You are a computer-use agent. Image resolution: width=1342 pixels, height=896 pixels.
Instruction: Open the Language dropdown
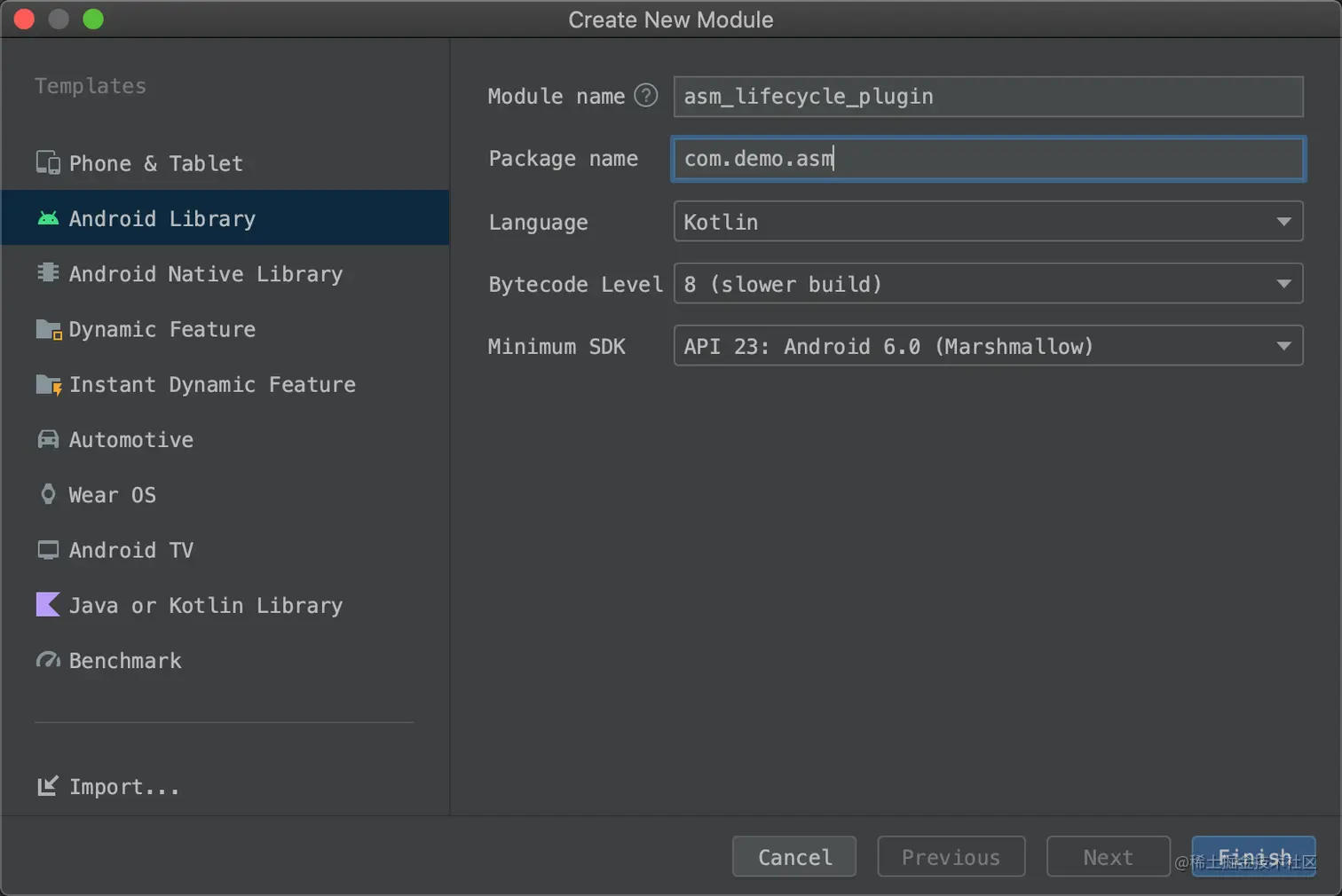point(988,222)
